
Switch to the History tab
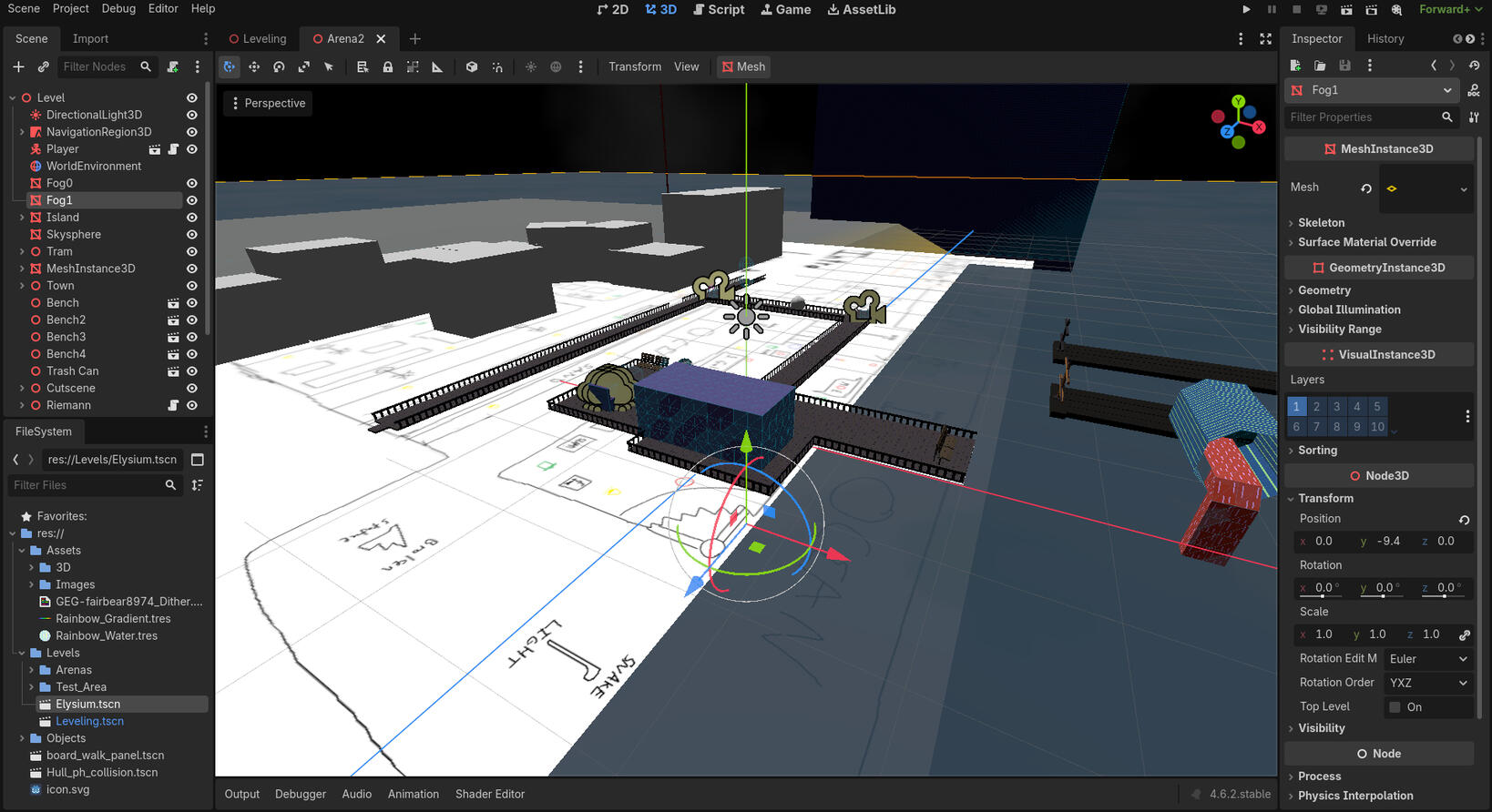pyautogui.click(x=1385, y=39)
